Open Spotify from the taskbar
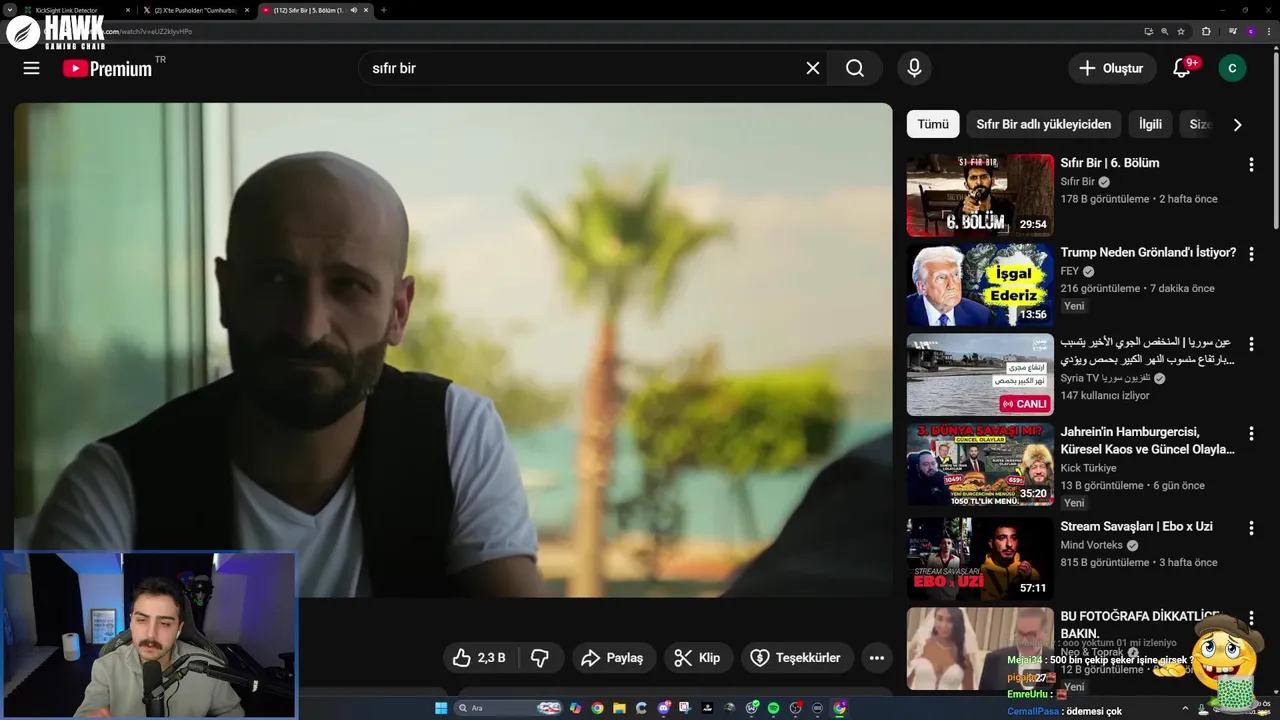 773,708
